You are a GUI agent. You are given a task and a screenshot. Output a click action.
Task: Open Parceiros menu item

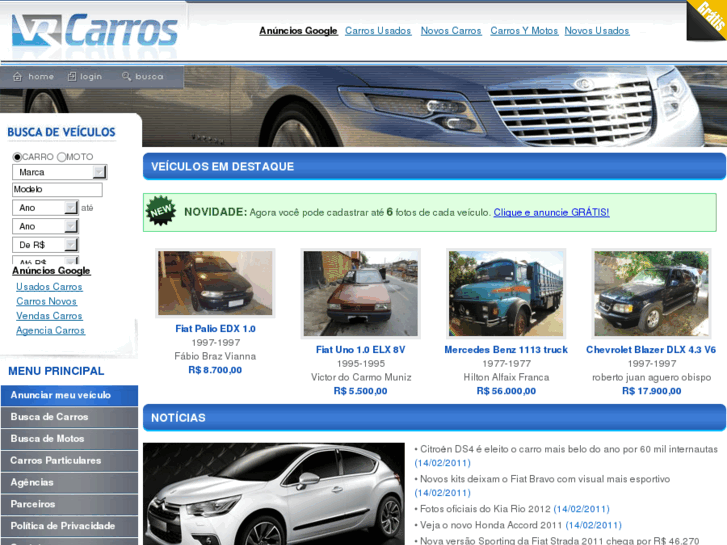coord(70,504)
